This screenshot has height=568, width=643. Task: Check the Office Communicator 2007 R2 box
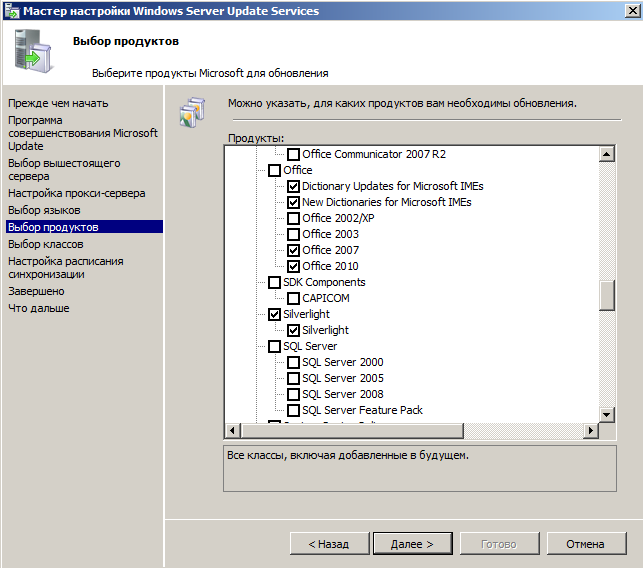click(293, 154)
